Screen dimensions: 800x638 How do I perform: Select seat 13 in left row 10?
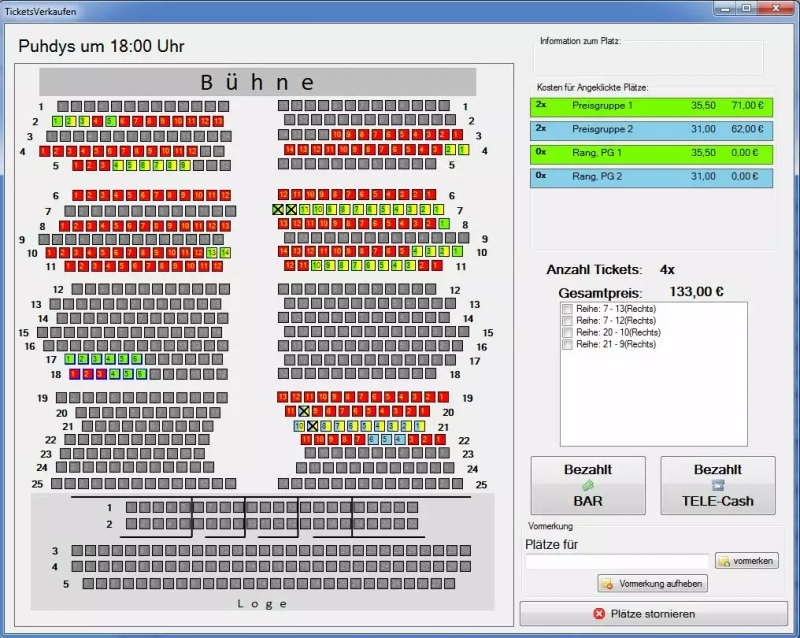(212, 253)
